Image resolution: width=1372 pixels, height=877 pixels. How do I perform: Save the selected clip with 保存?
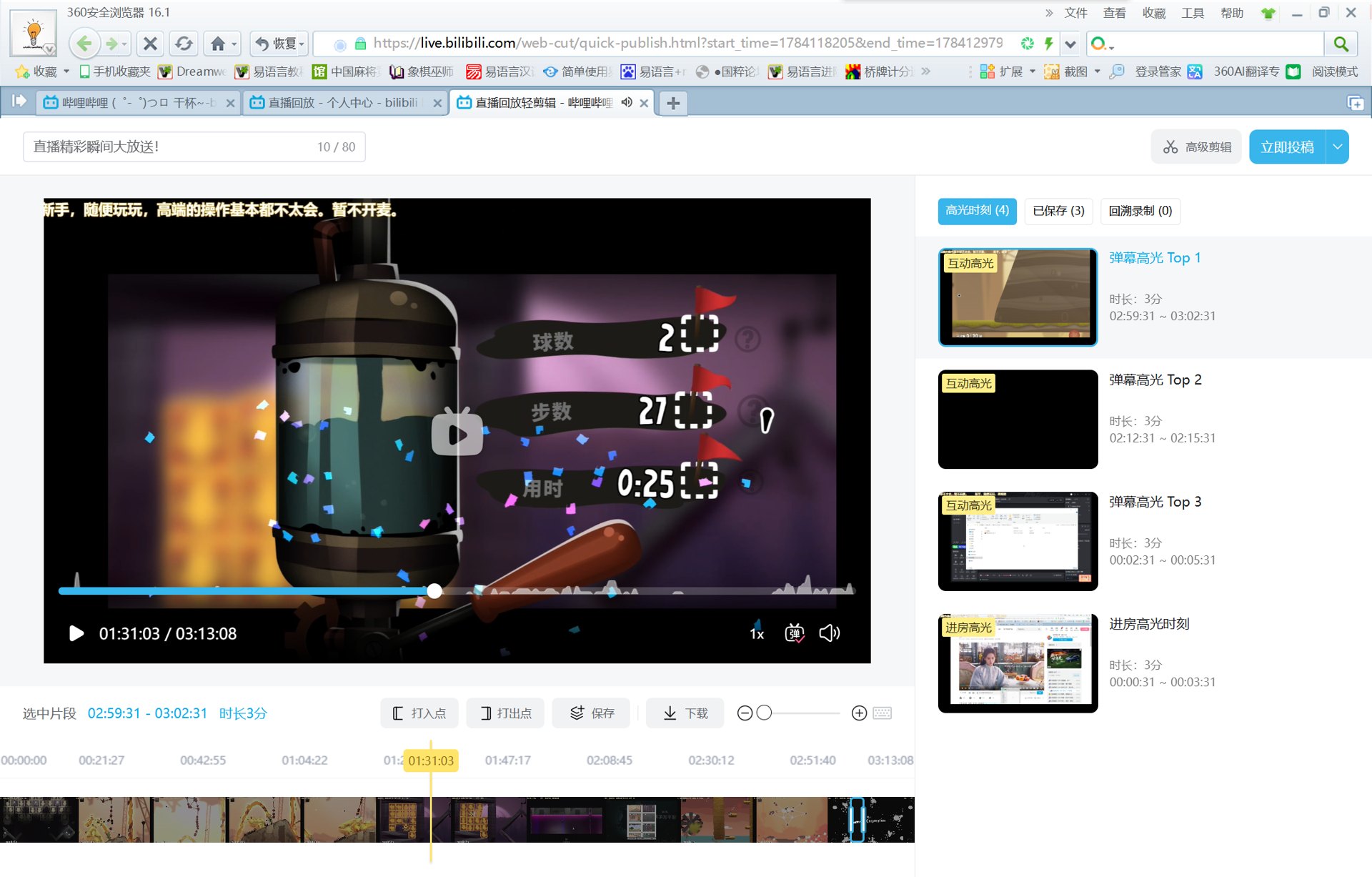point(591,713)
